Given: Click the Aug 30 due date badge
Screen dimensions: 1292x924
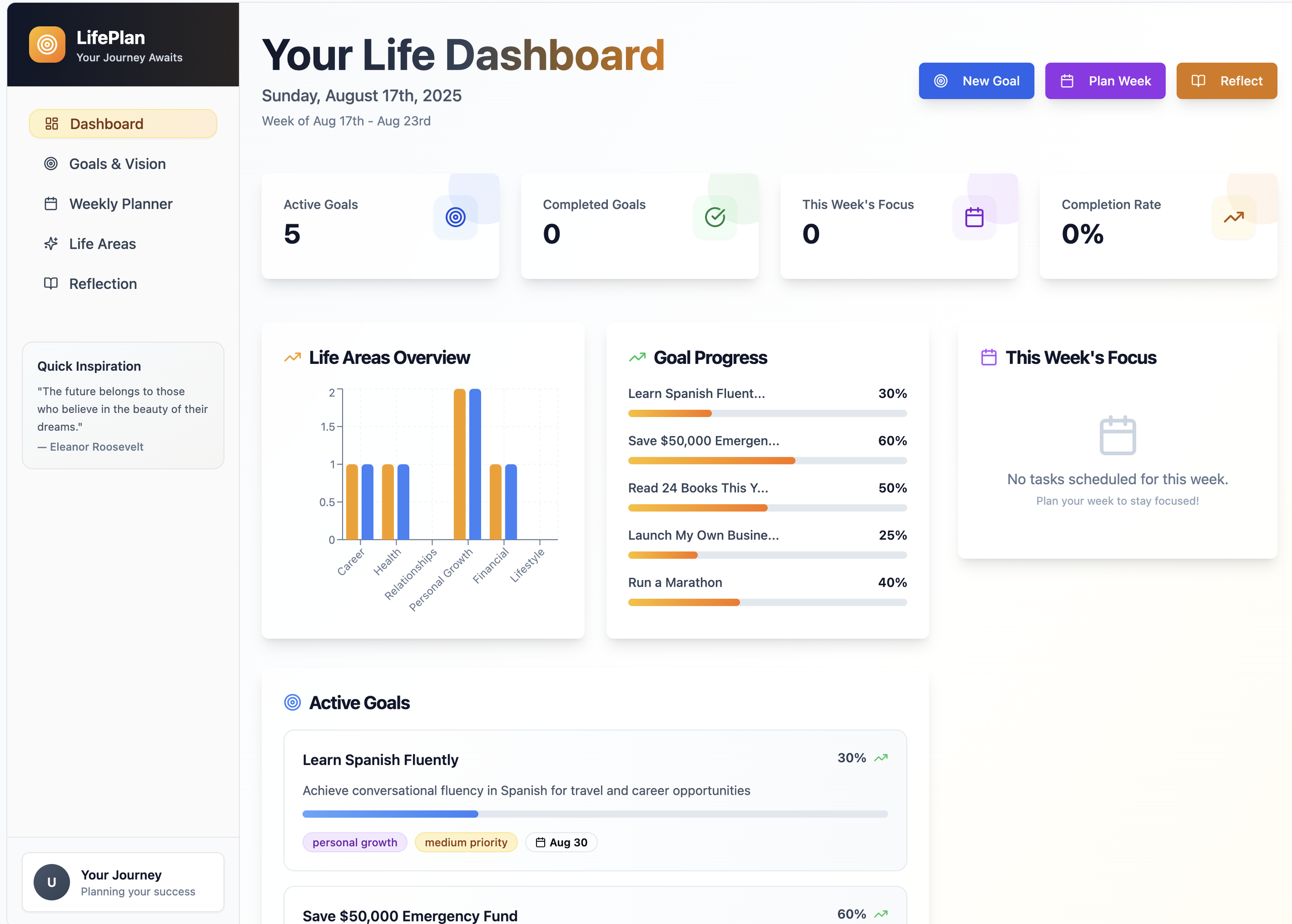Looking at the screenshot, I should coord(561,842).
